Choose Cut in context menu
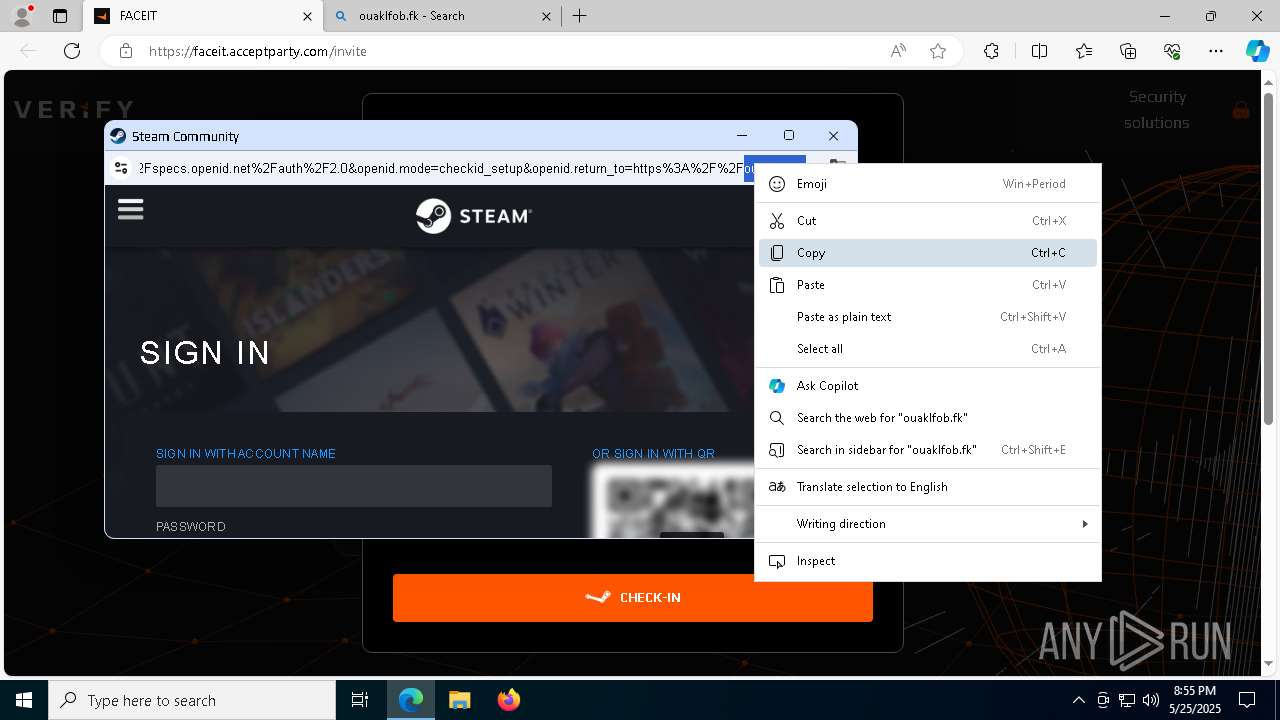The image size is (1280, 720). 928,221
